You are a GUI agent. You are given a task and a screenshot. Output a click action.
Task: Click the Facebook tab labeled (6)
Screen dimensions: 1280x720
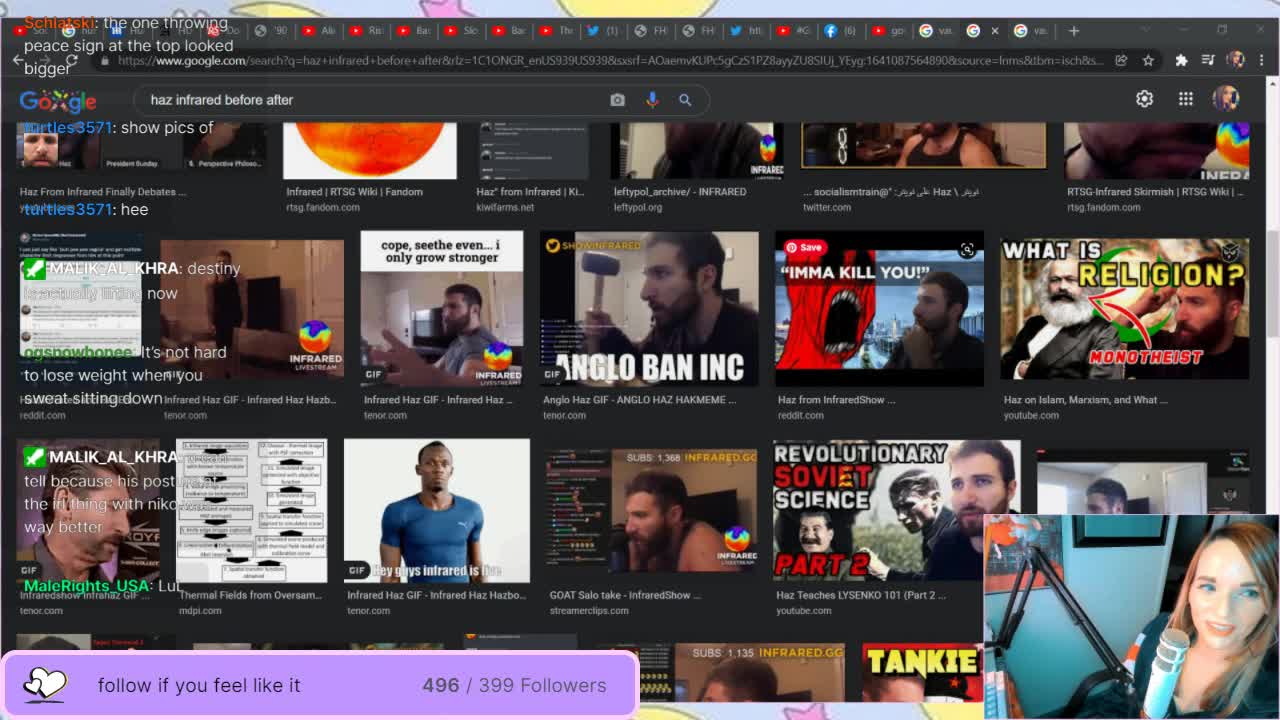pyautogui.click(x=840, y=31)
